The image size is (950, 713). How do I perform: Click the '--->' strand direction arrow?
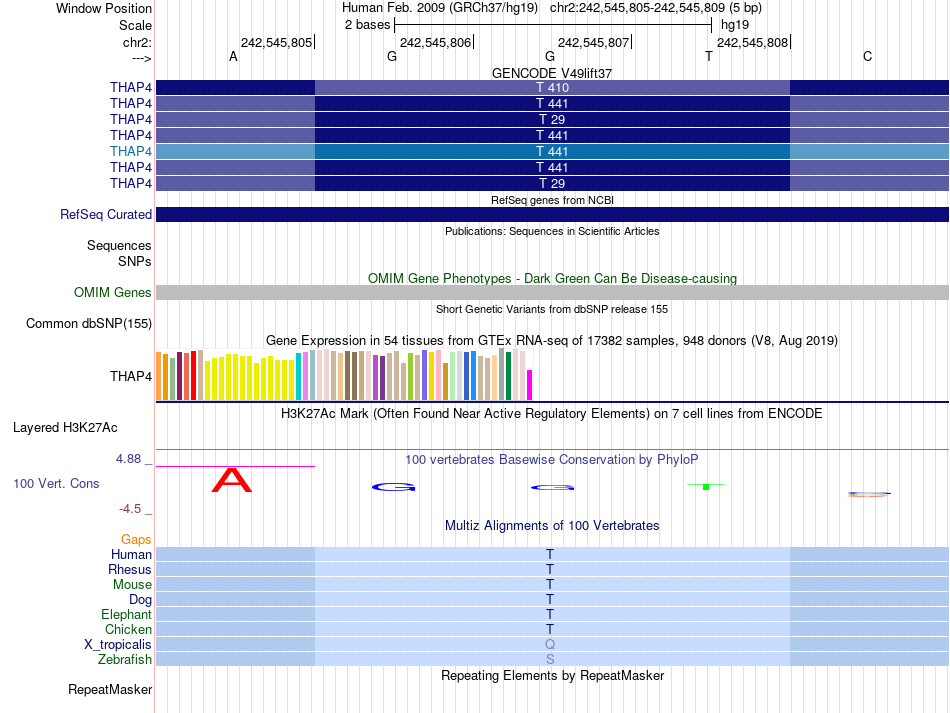142,59
